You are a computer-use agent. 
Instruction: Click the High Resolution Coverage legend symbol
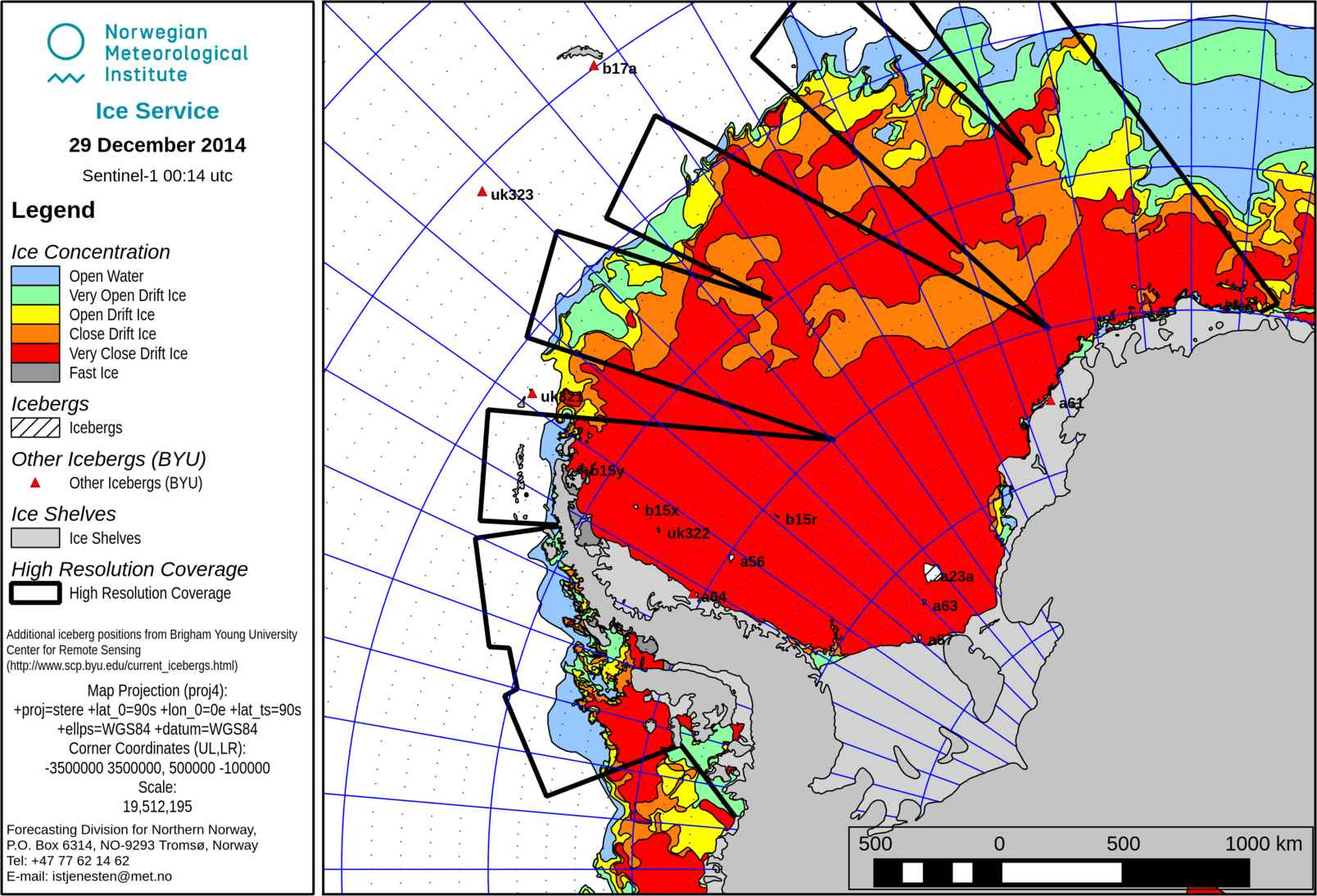click(34, 593)
